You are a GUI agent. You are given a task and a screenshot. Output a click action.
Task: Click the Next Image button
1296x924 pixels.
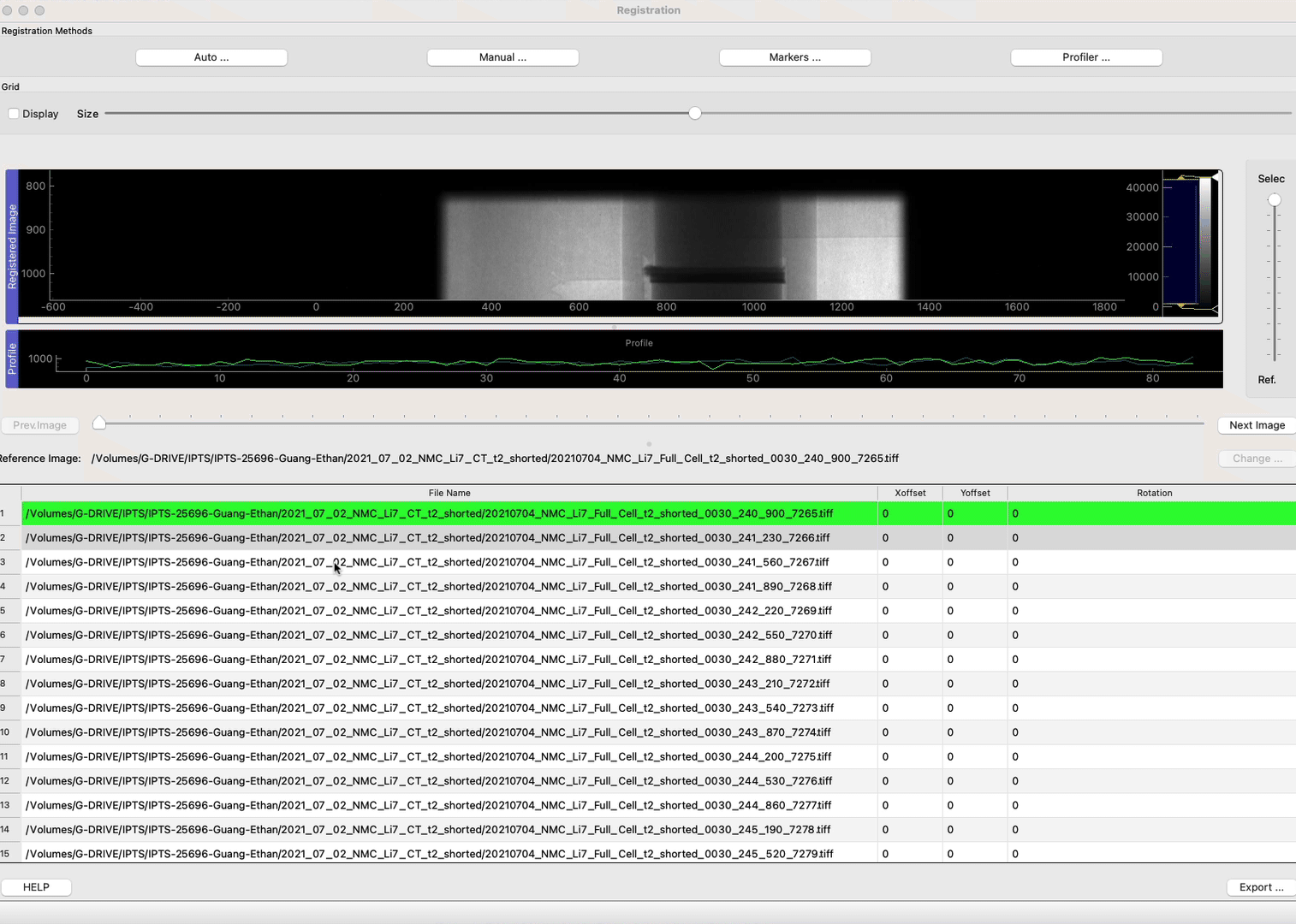[x=1255, y=425]
